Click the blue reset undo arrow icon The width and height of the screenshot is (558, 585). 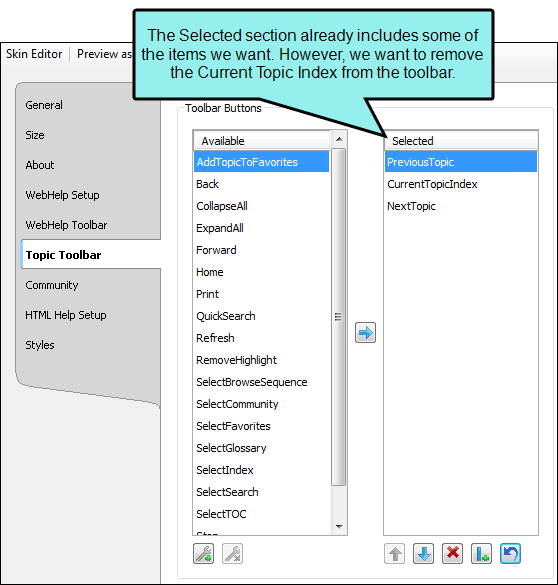click(510, 553)
